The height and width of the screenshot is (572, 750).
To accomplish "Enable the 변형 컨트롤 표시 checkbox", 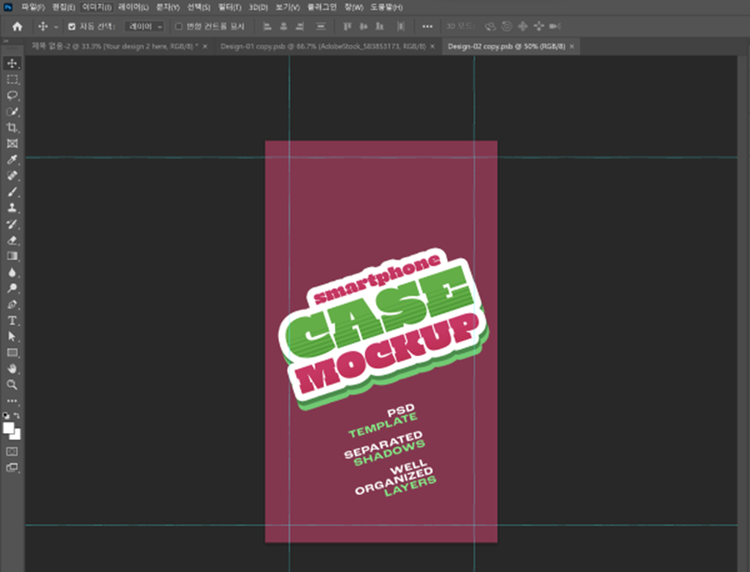I will [179, 26].
